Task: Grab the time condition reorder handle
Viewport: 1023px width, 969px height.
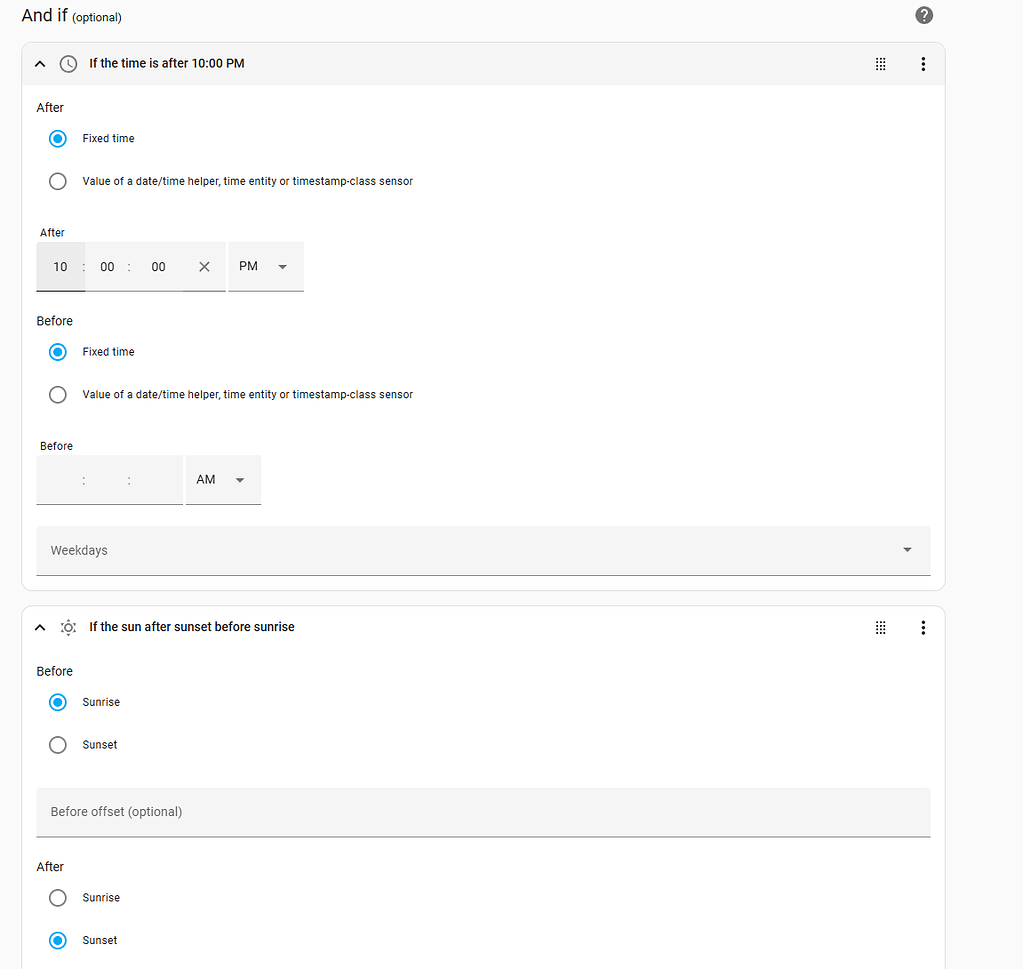Action: pyautogui.click(x=880, y=64)
